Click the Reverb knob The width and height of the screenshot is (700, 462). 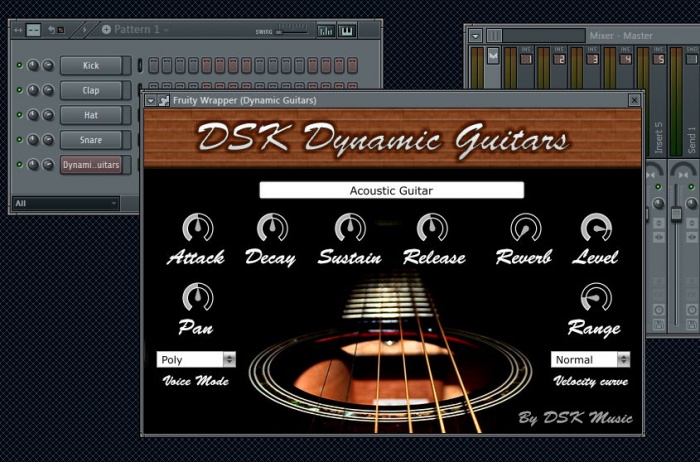525,228
